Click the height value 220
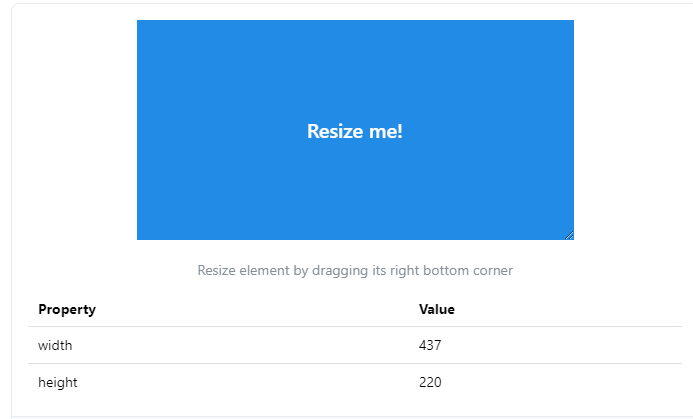693x419 pixels. (x=430, y=382)
